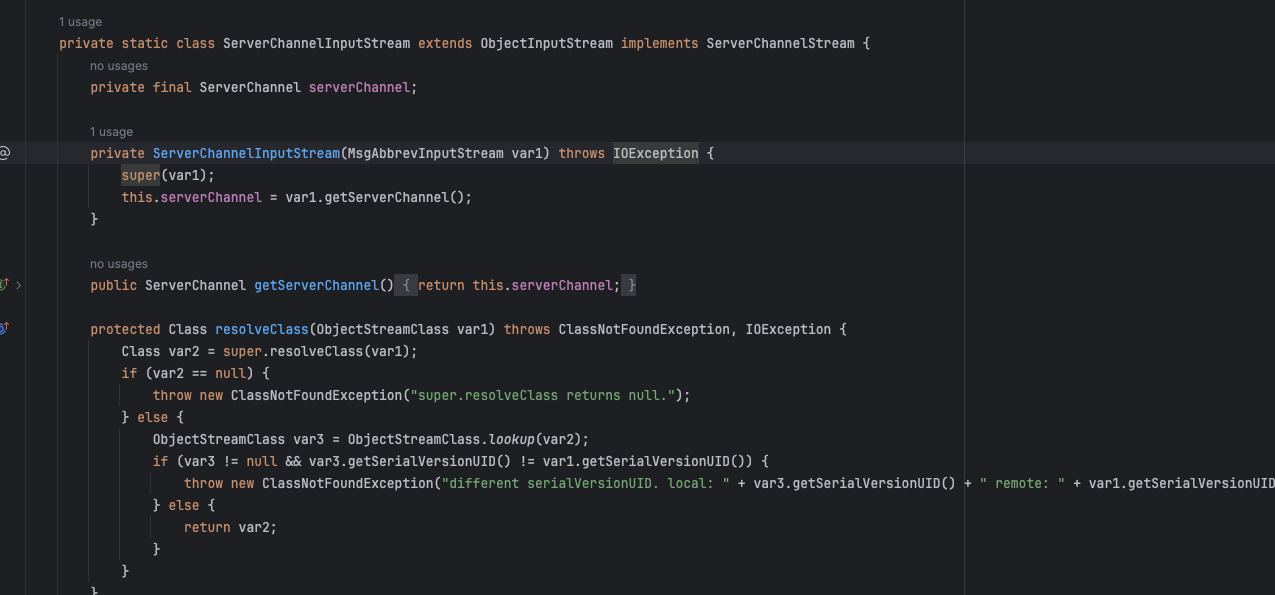Click the 'return var2;' statement
This screenshot has width=1275, height=595.
point(230,528)
